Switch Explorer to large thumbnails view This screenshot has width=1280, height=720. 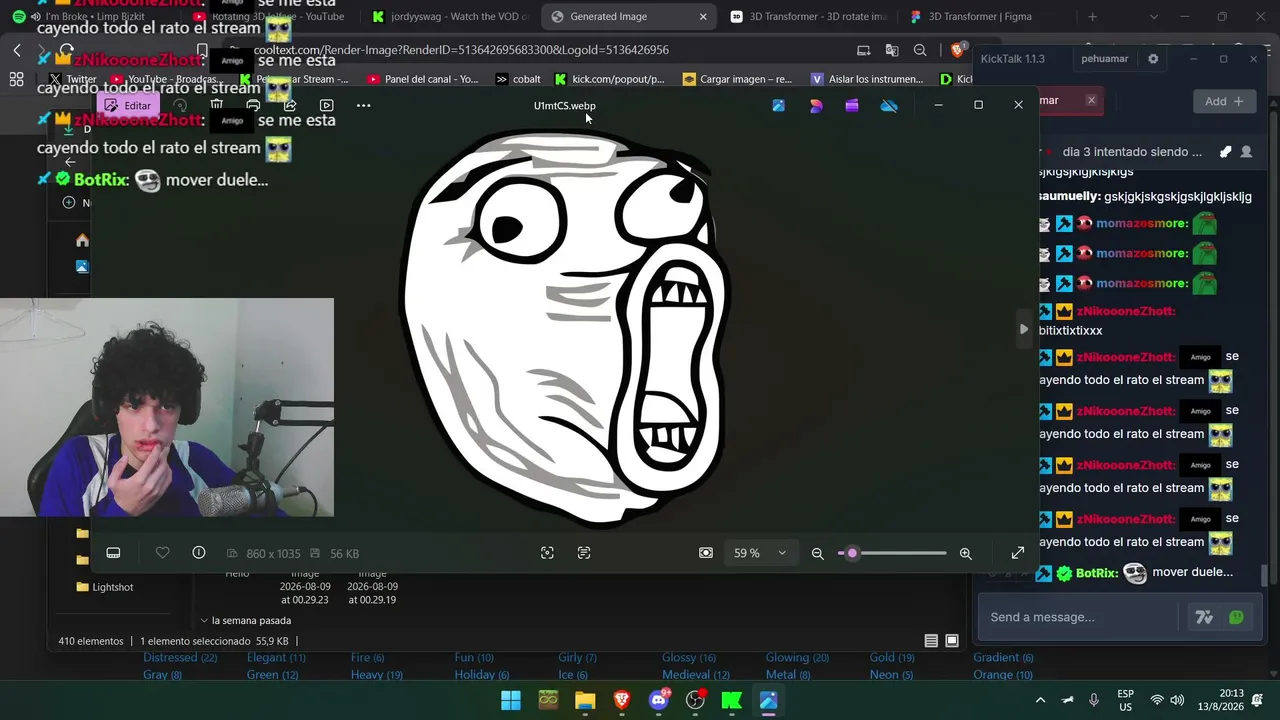pos(952,641)
